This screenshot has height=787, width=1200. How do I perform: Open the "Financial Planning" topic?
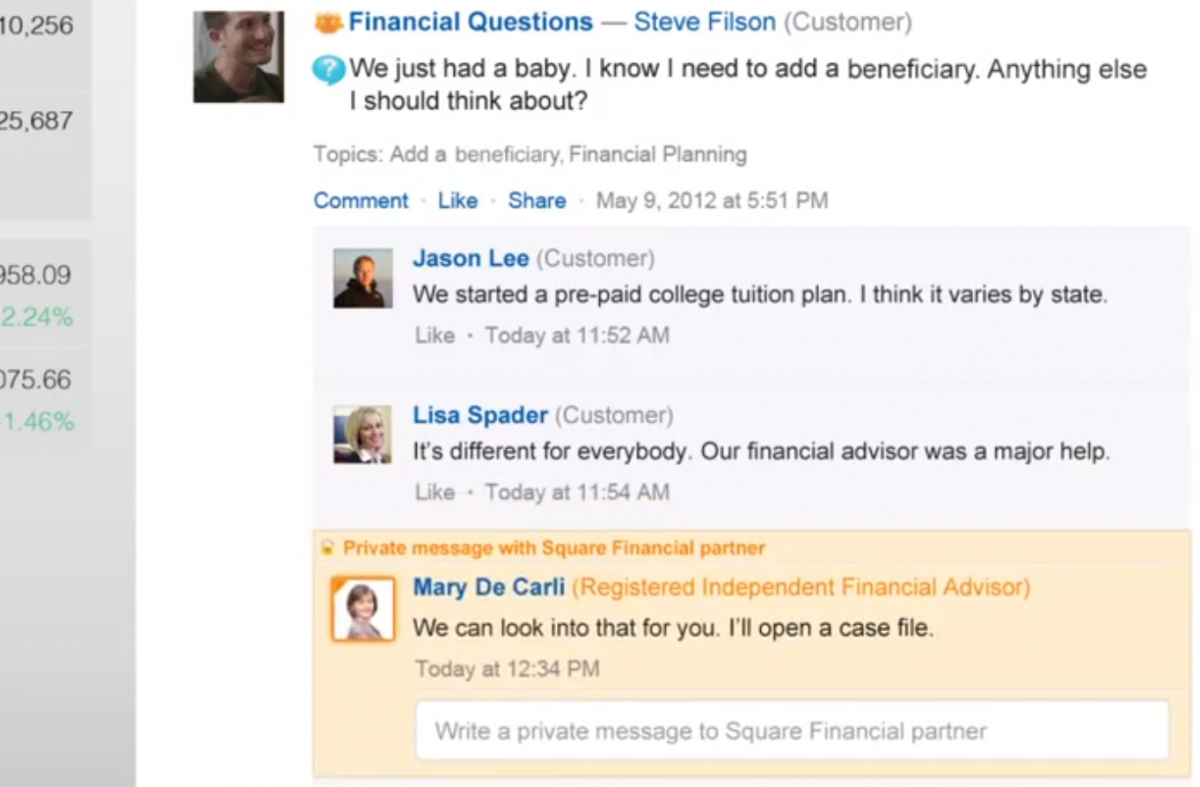[657, 154]
